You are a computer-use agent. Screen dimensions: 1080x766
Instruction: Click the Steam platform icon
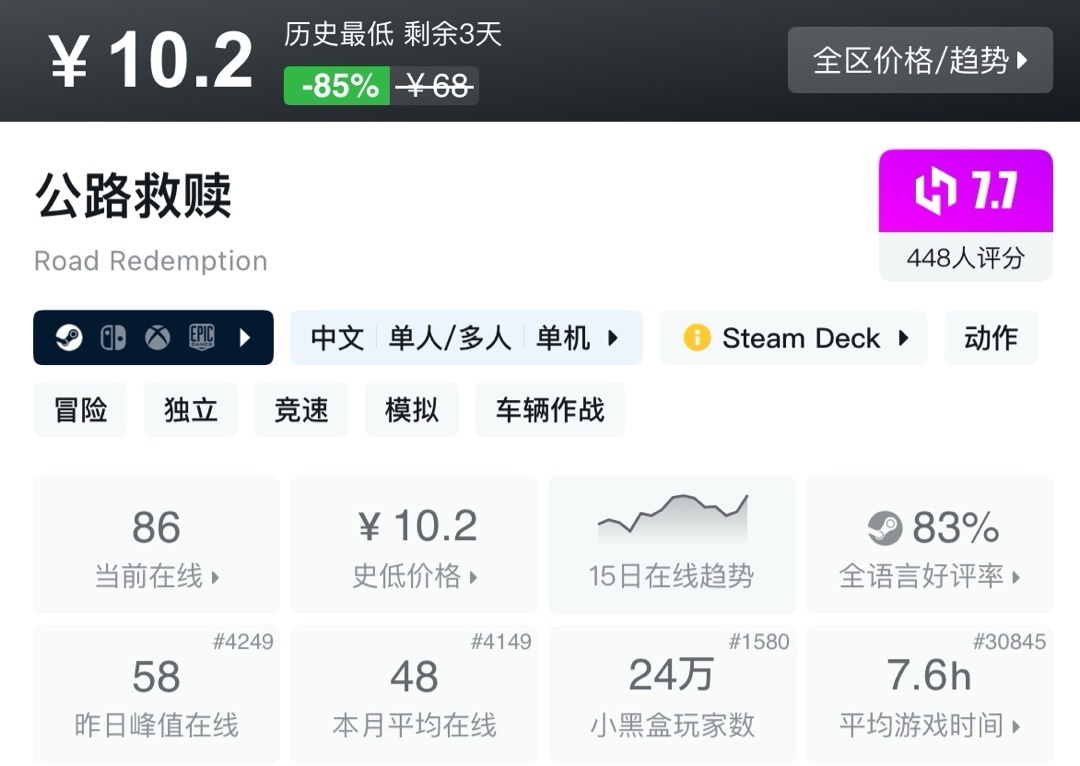click(x=68, y=338)
